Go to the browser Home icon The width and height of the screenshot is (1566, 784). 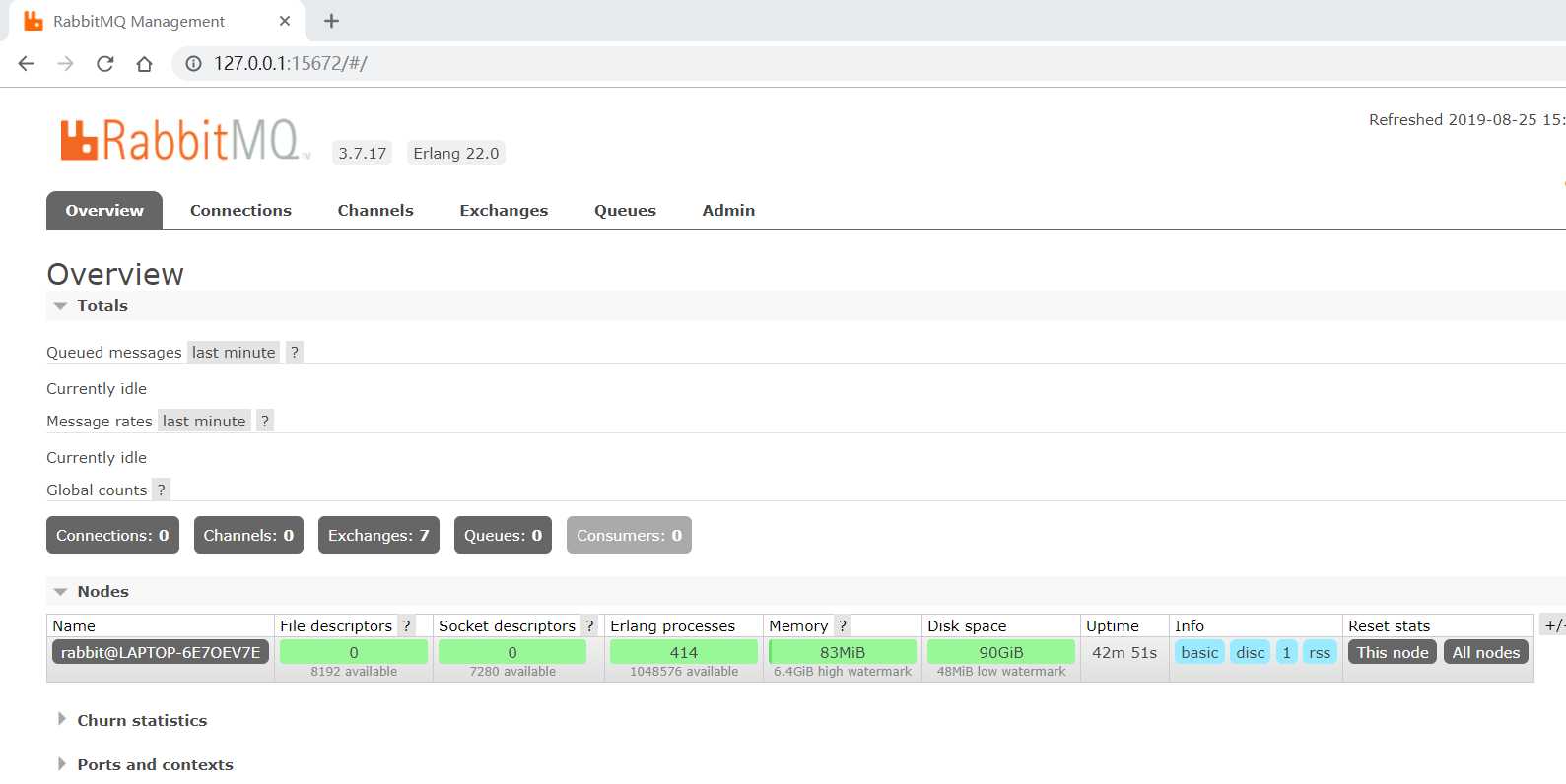pyautogui.click(x=145, y=63)
